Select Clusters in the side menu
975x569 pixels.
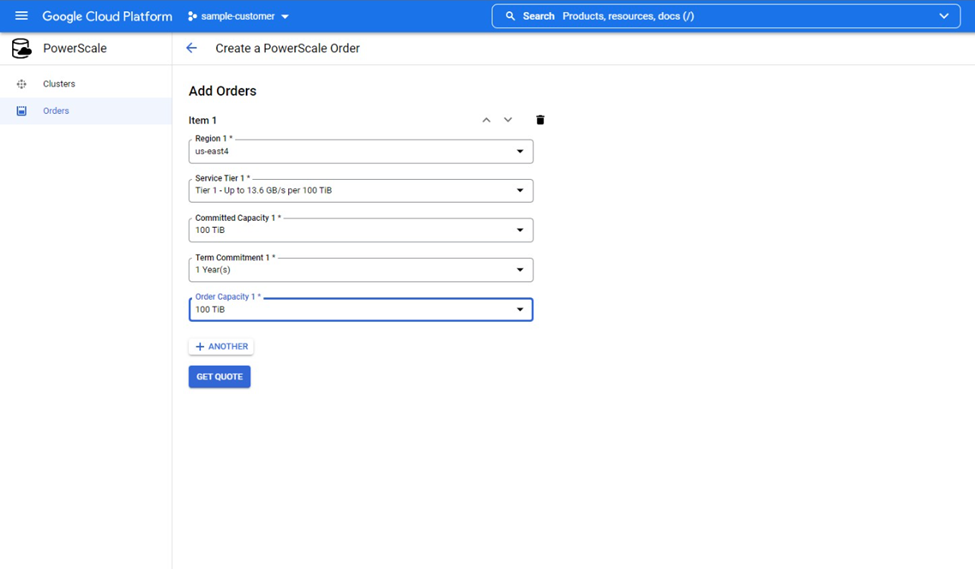(x=59, y=84)
